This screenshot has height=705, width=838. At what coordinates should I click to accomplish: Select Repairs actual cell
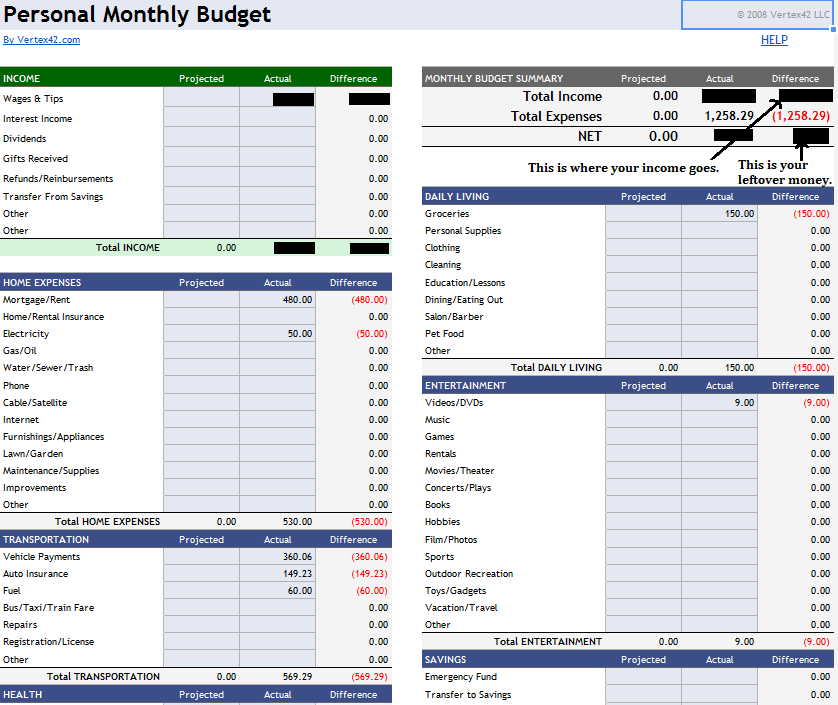[x=277, y=625]
